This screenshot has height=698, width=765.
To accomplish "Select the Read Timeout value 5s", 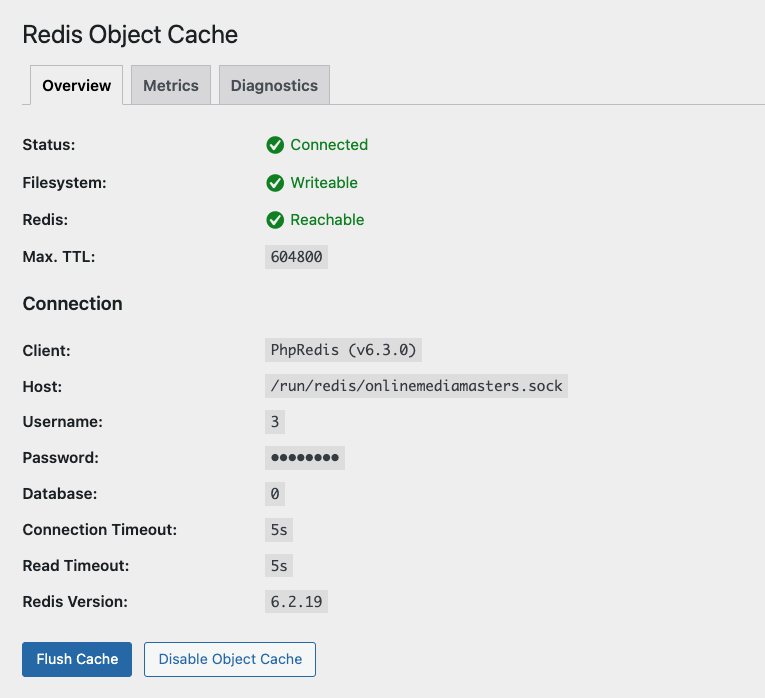I will click(279, 566).
